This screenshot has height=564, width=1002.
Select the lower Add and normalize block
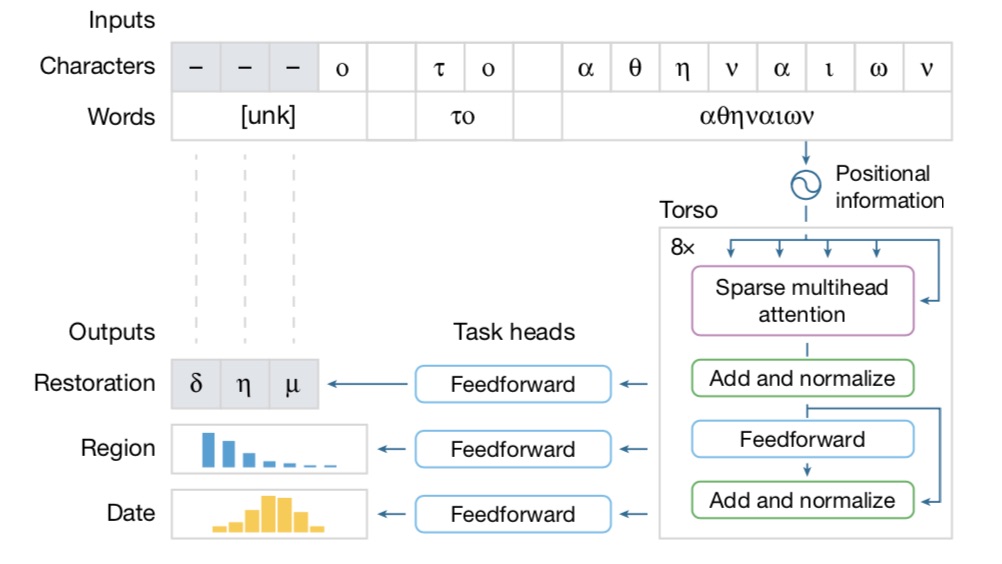[802, 500]
